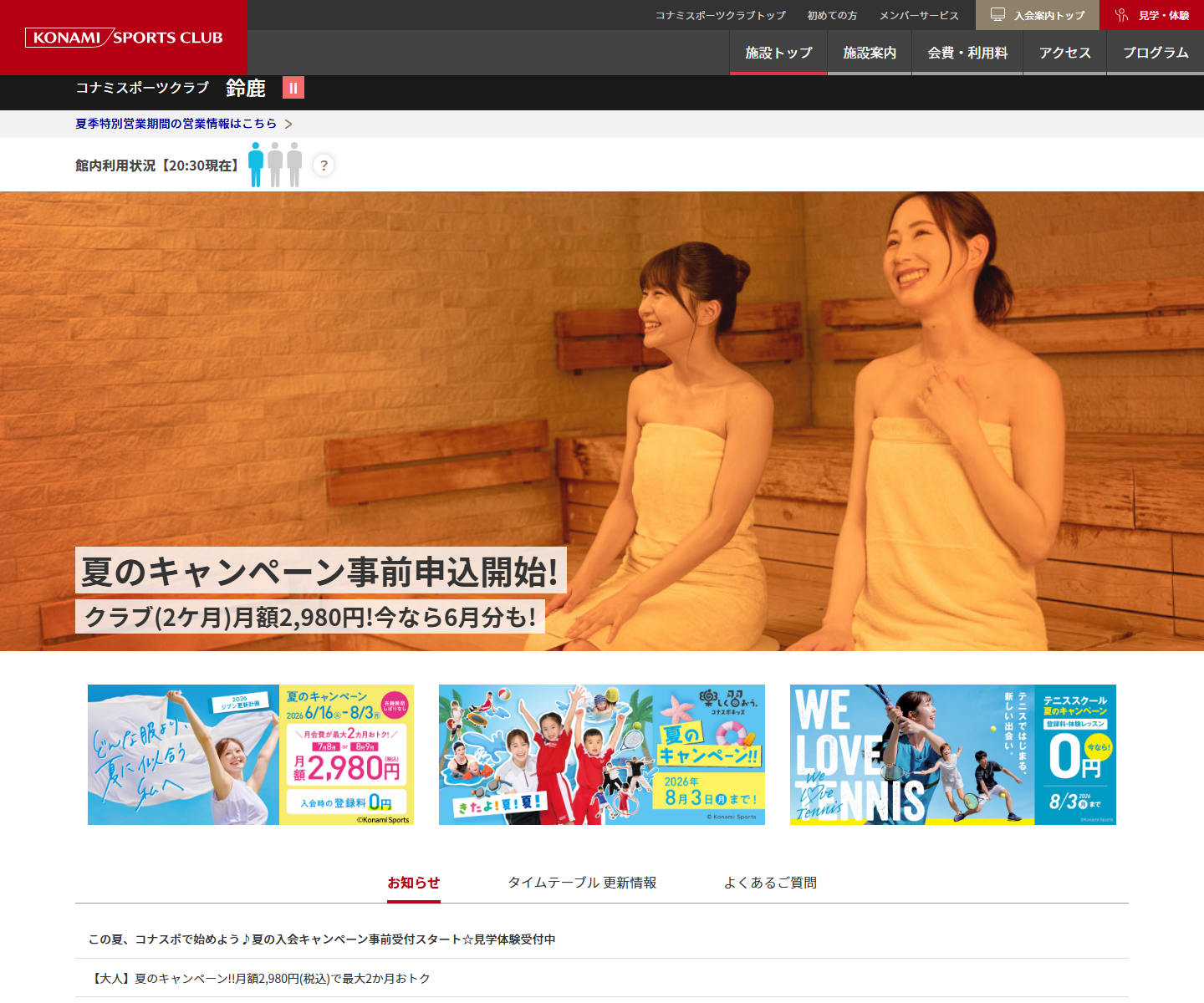Click コナミスポーツクラブ text beside 鈴鹿
The height and width of the screenshot is (1003, 1204).
142,88
